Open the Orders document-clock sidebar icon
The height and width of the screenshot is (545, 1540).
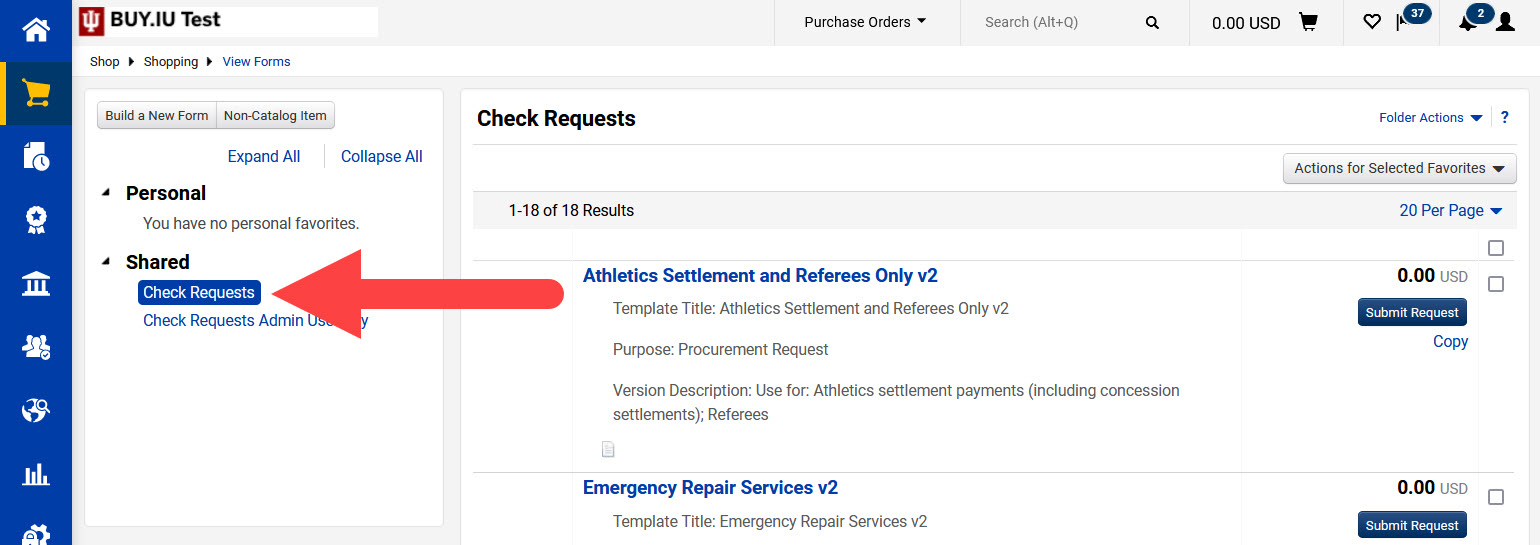click(36, 157)
